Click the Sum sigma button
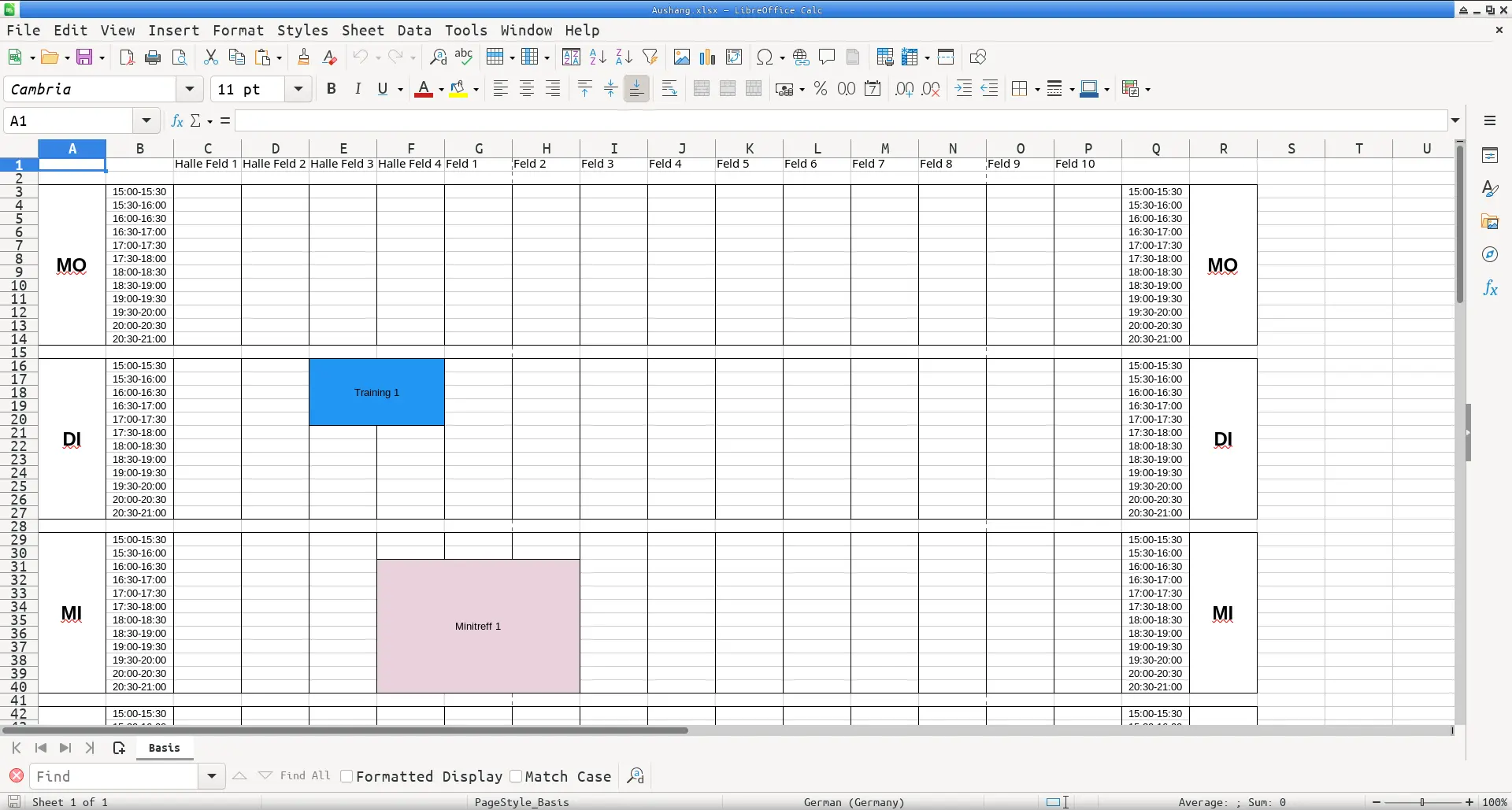 pos(195,120)
